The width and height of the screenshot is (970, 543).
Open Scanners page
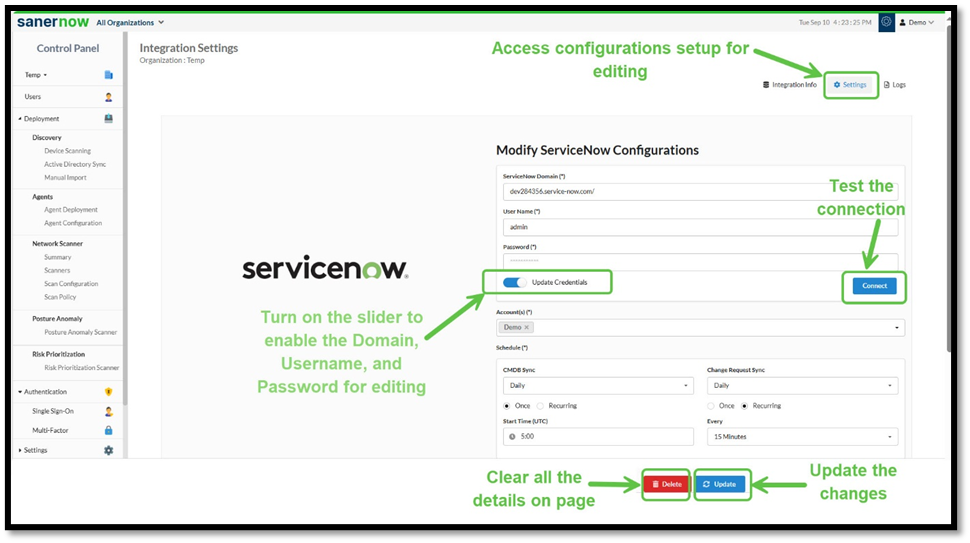click(x=57, y=271)
